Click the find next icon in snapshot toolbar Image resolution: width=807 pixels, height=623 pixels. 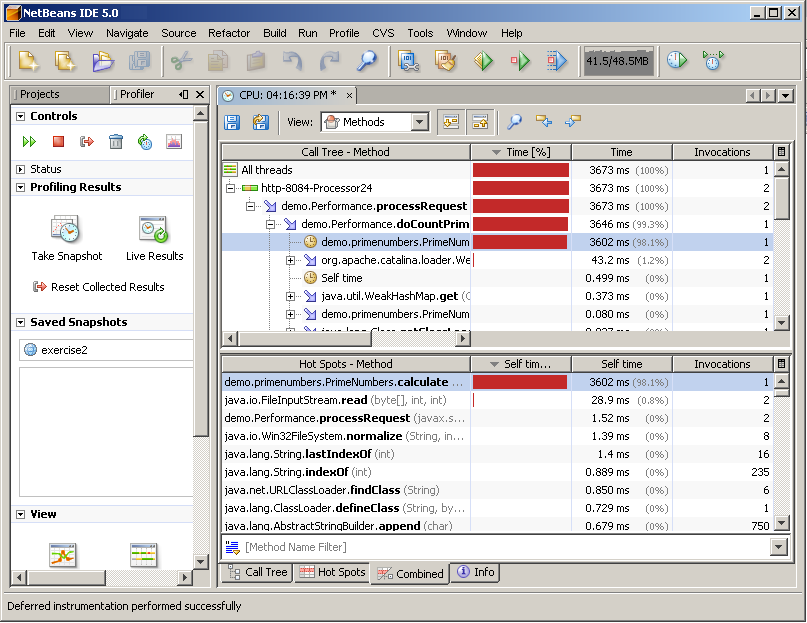(572, 122)
